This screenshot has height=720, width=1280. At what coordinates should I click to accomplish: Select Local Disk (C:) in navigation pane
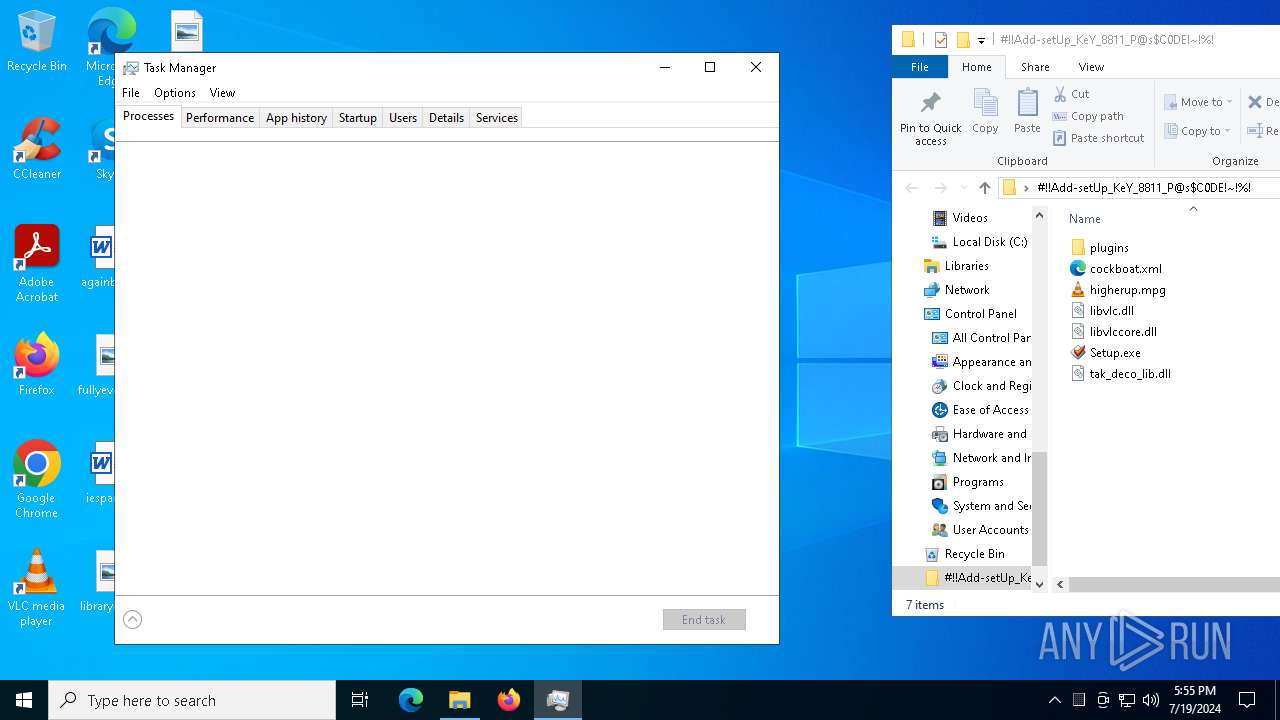(980, 242)
